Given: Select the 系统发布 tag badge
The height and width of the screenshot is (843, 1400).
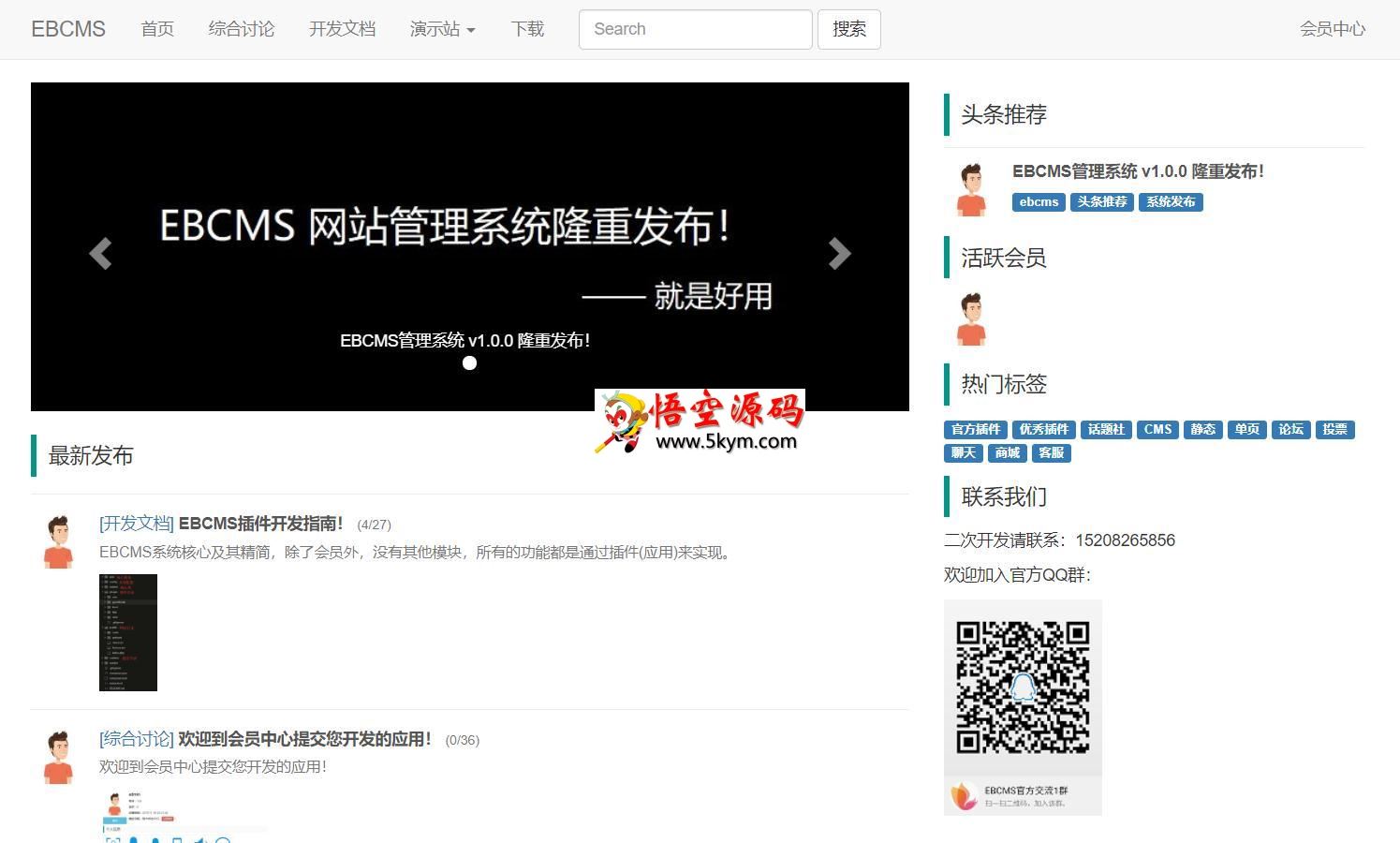Looking at the screenshot, I should point(1171,202).
